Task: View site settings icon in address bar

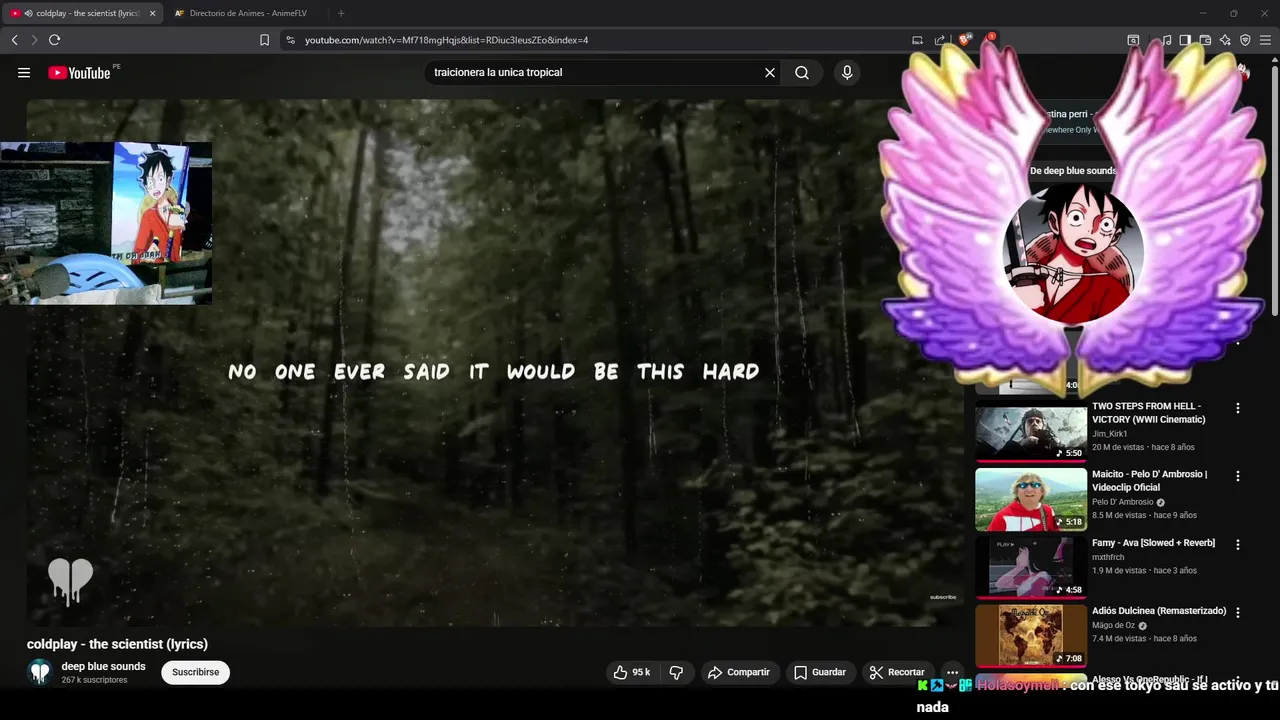Action: (290, 40)
